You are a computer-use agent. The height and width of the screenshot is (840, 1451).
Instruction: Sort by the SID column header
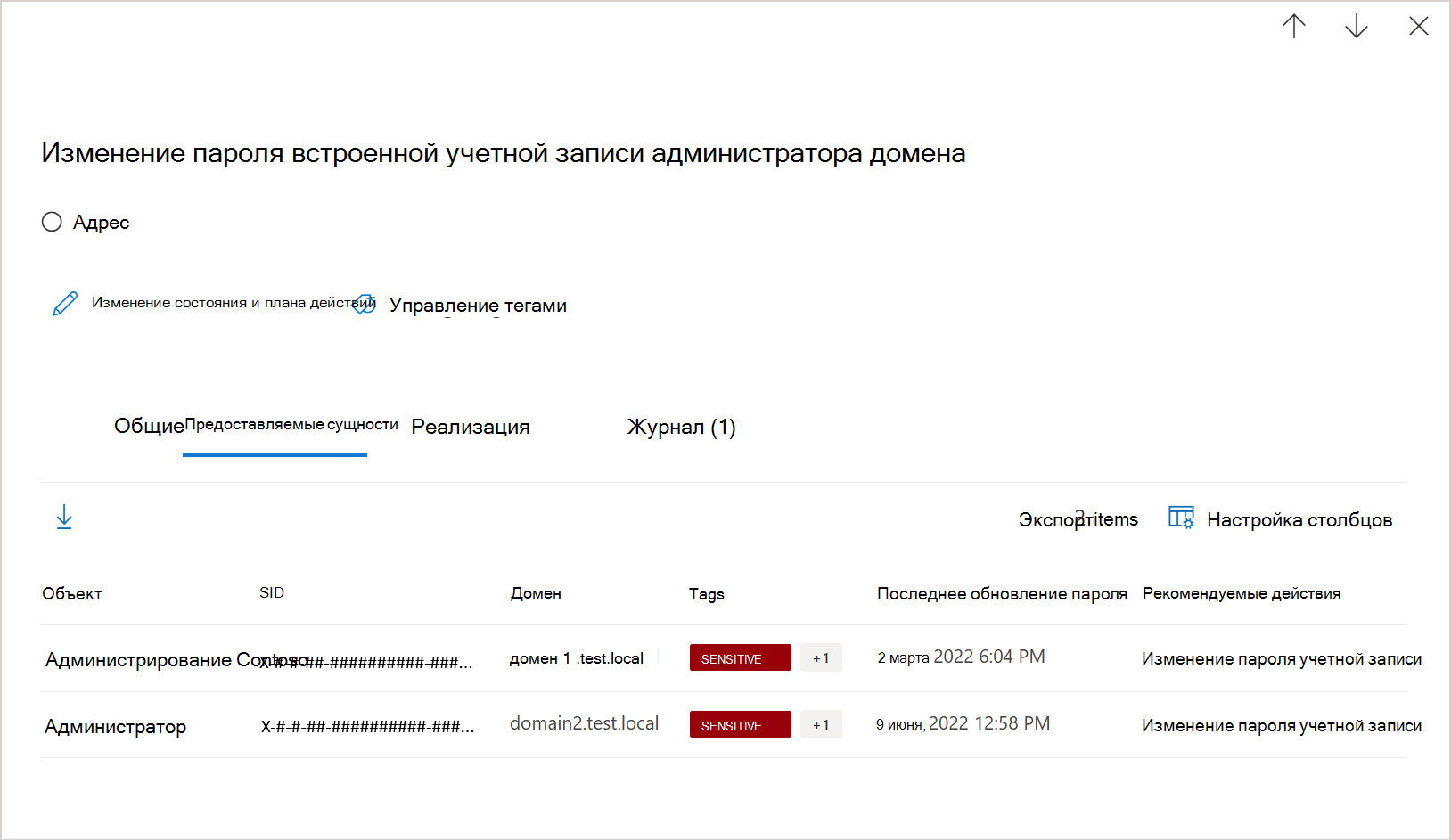tap(272, 592)
